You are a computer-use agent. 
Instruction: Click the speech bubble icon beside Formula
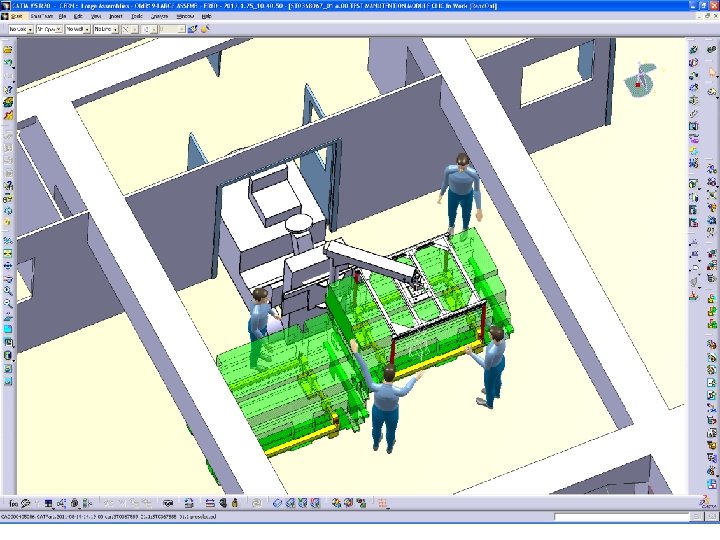(x=25, y=504)
